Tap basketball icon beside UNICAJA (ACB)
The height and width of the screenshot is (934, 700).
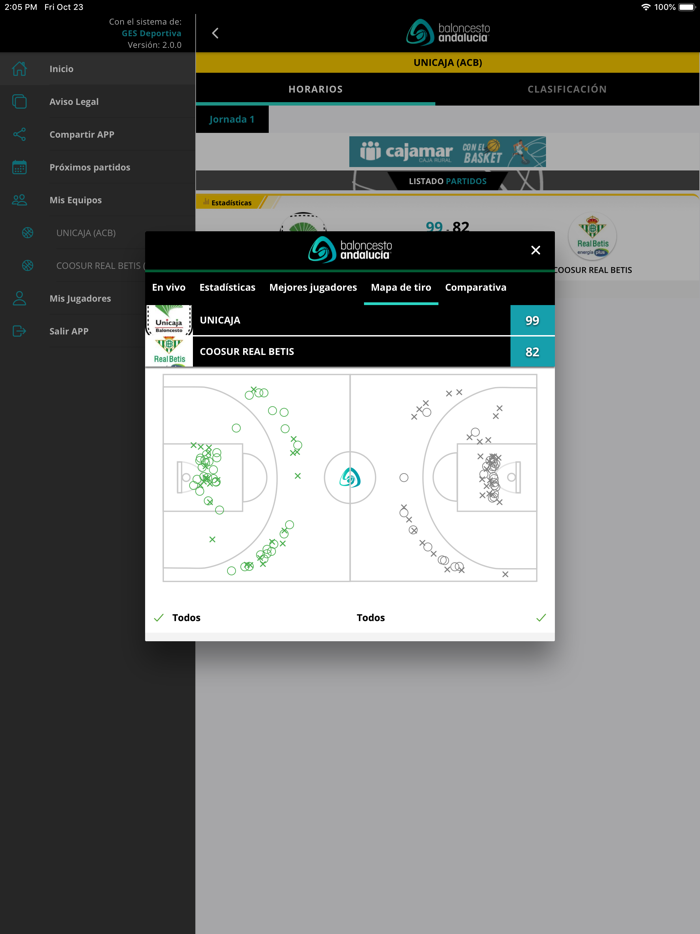pos(27,232)
